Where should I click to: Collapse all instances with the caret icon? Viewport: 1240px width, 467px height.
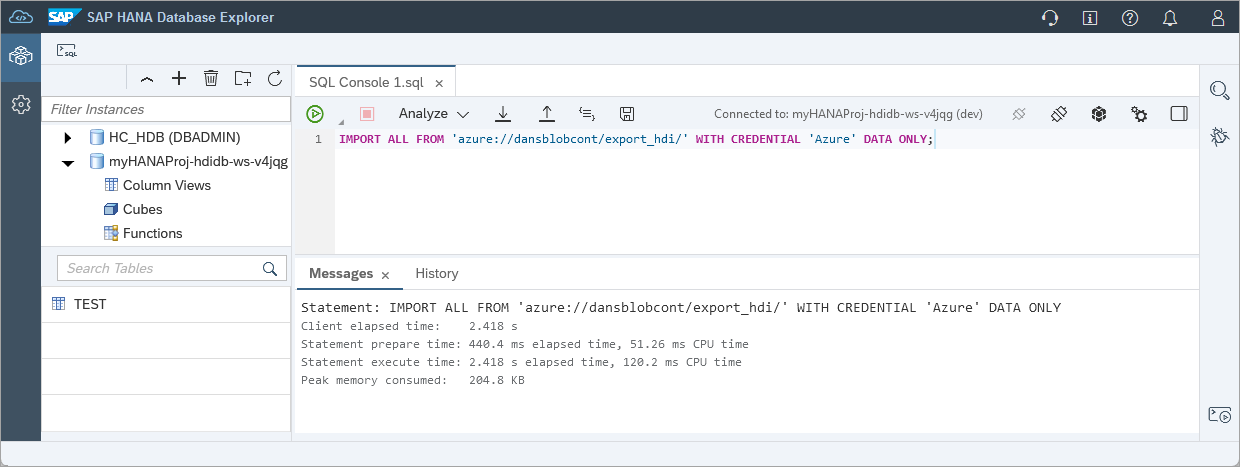[147, 78]
